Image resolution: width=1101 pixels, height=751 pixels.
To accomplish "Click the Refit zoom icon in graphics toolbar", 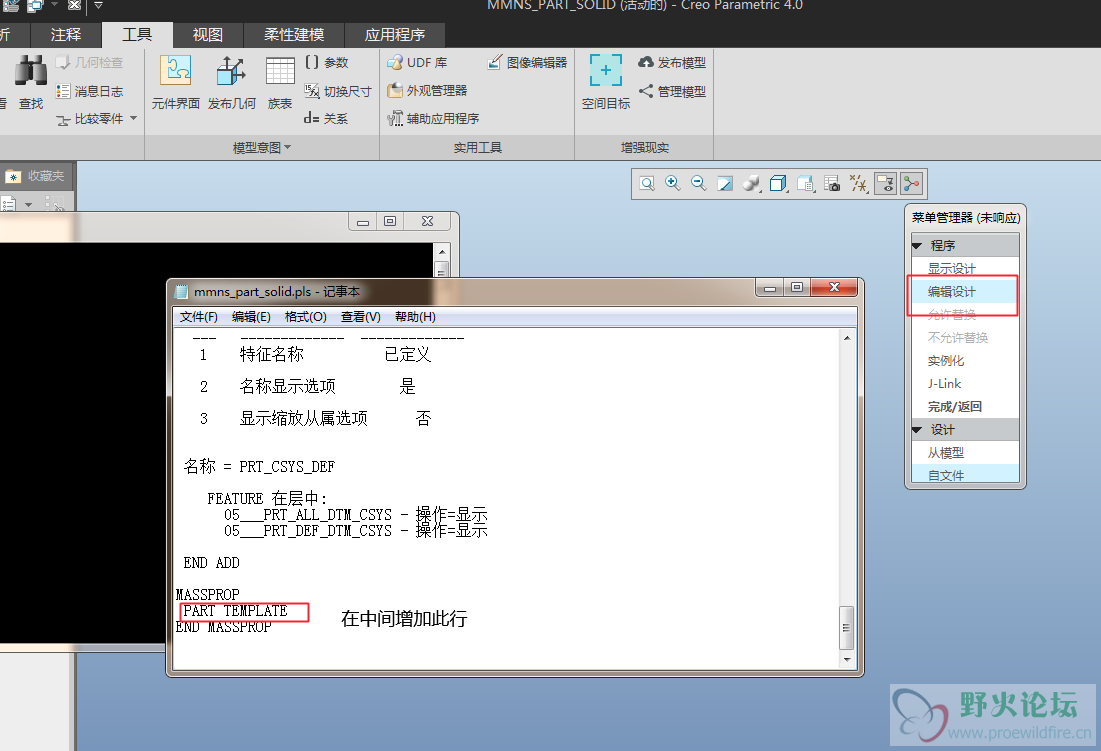I will (647, 184).
